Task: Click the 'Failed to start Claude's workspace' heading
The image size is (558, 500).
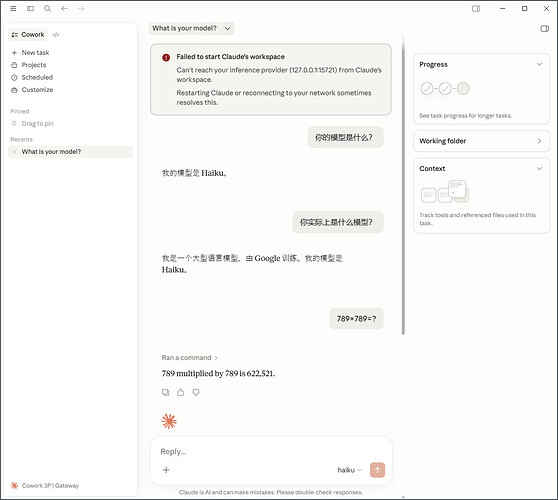Action: click(230, 57)
